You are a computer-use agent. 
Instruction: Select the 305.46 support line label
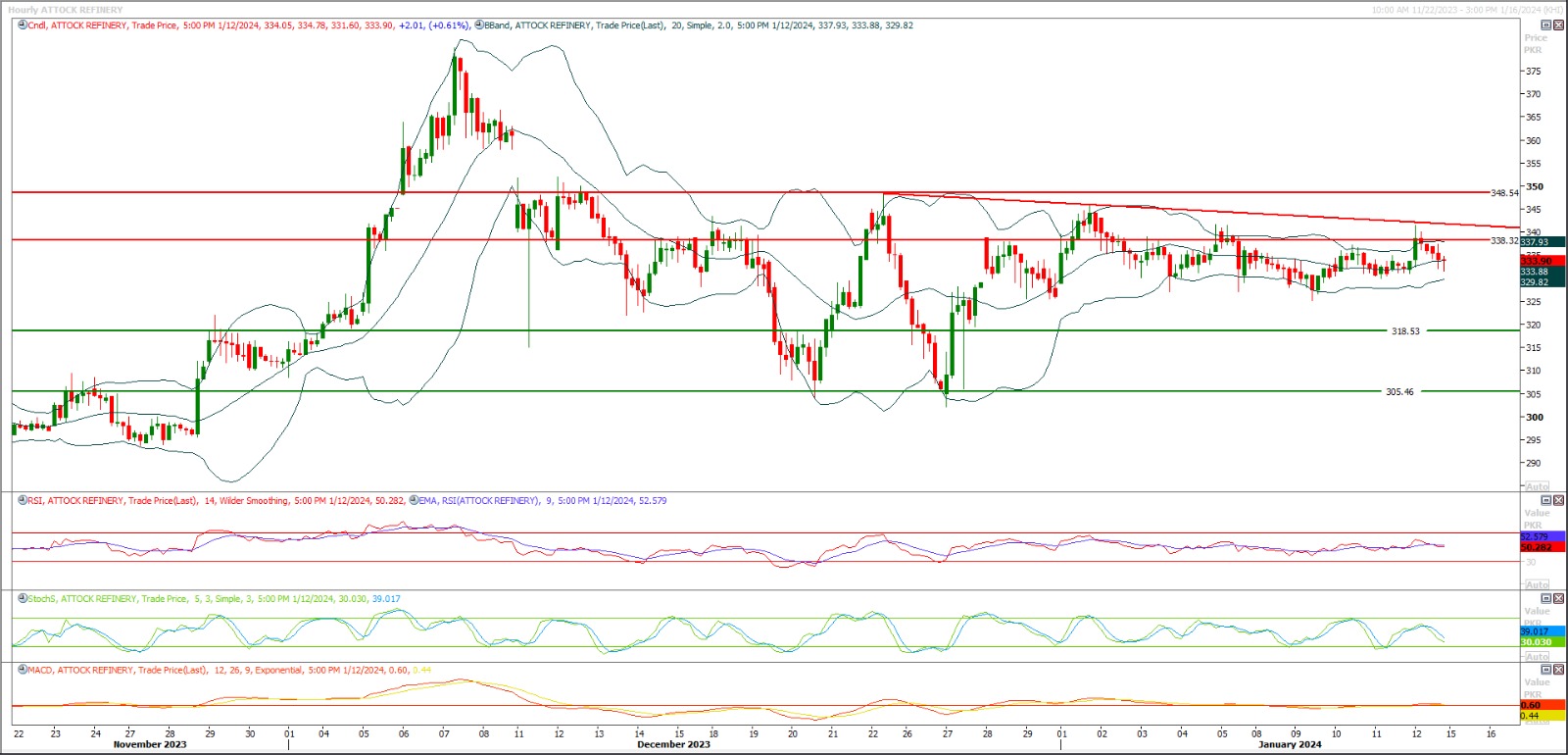pos(1399,392)
